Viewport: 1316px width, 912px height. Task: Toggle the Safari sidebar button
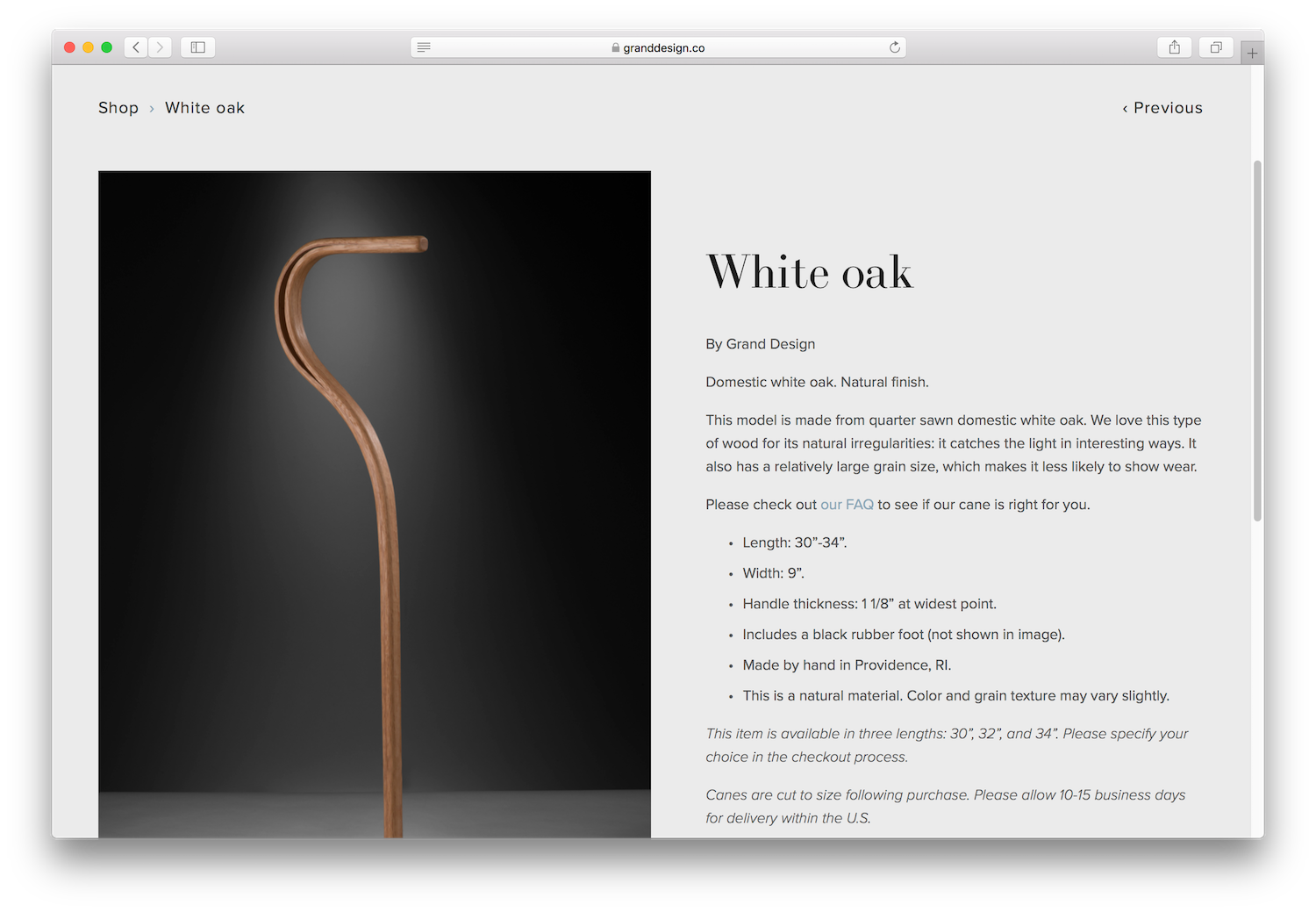click(x=198, y=47)
